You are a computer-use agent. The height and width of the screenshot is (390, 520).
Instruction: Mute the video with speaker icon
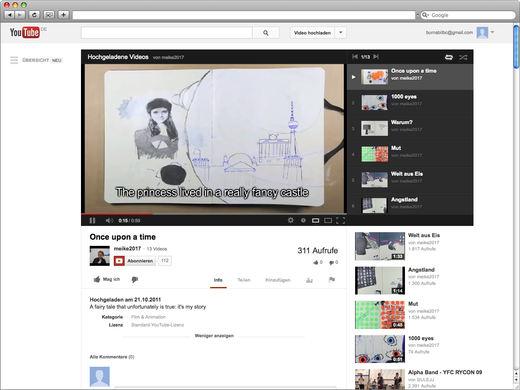click(109, 220)
